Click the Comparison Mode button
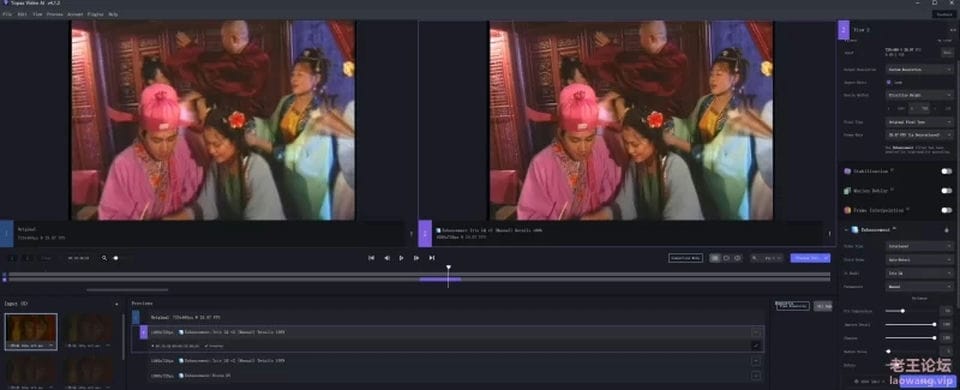960x390 pixels. point(685,258)
